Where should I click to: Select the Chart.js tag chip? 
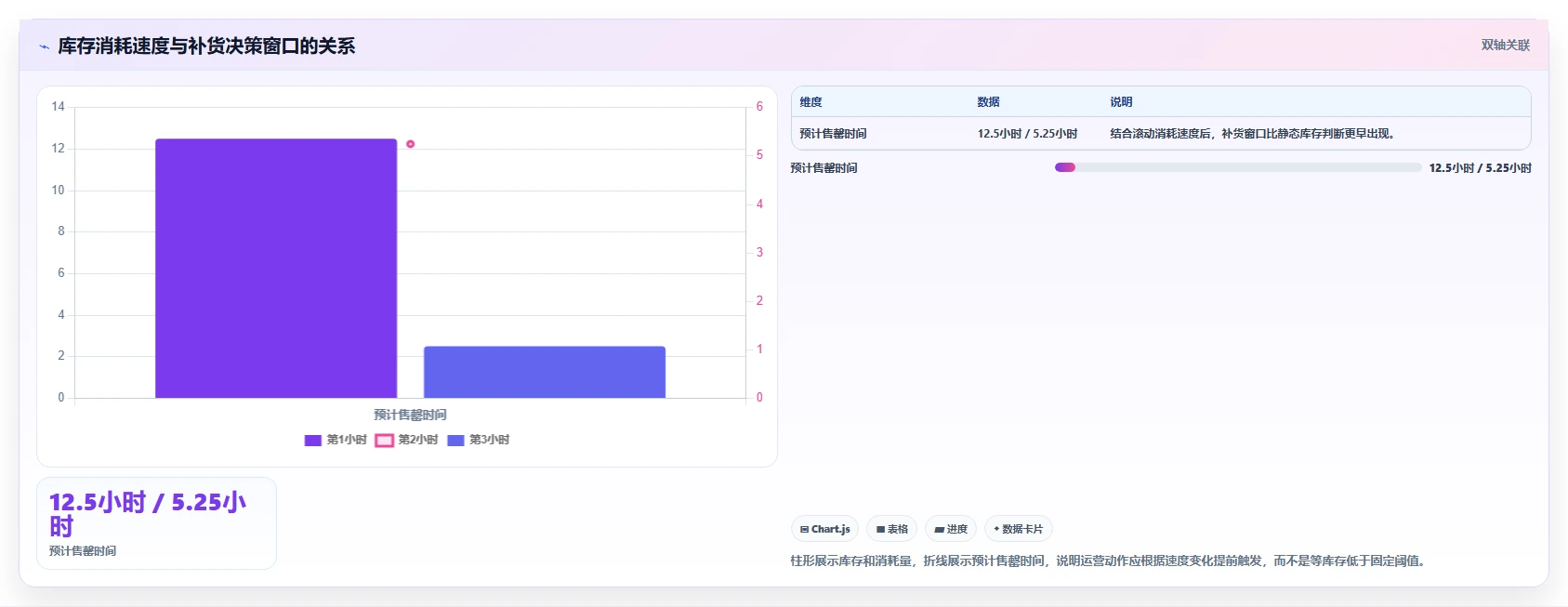click(824, 529)
